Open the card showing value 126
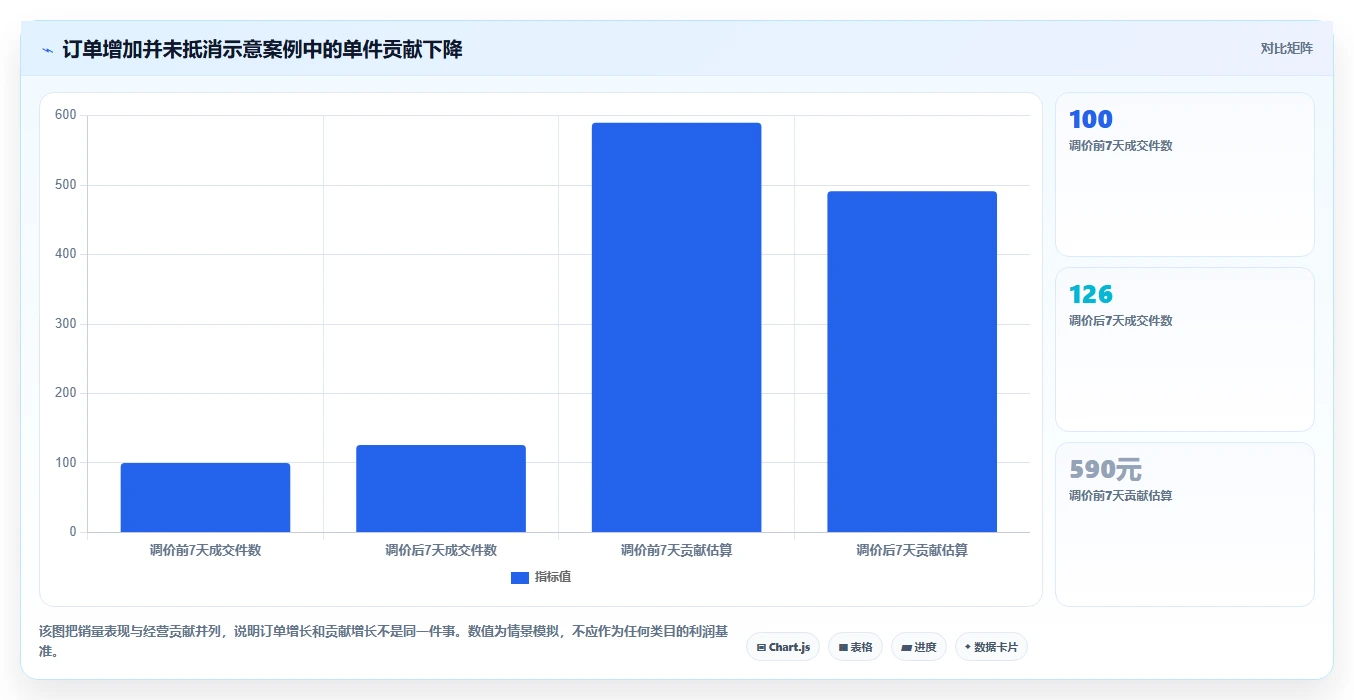This screenshot has width=1354, height=700. click(x=1185, y=349)
